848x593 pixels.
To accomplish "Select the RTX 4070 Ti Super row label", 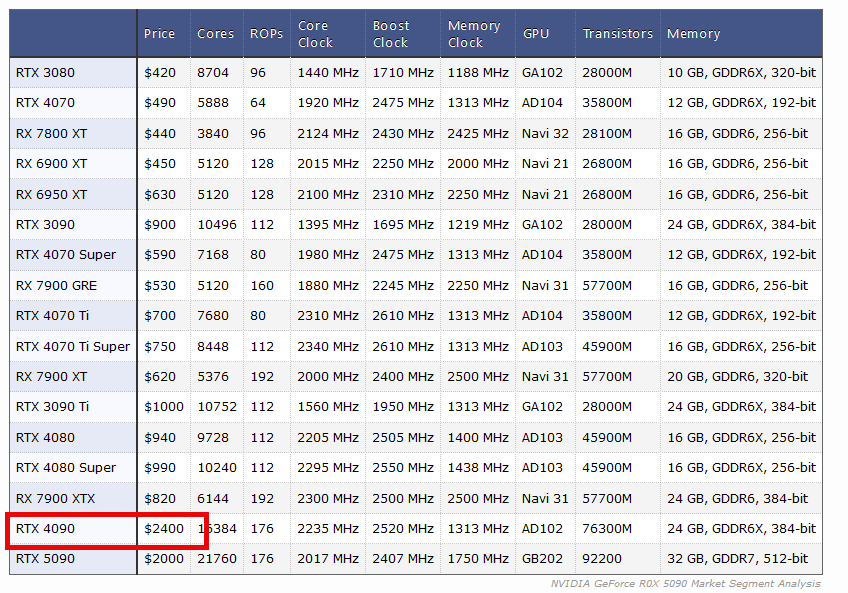I will pos(73,346).
